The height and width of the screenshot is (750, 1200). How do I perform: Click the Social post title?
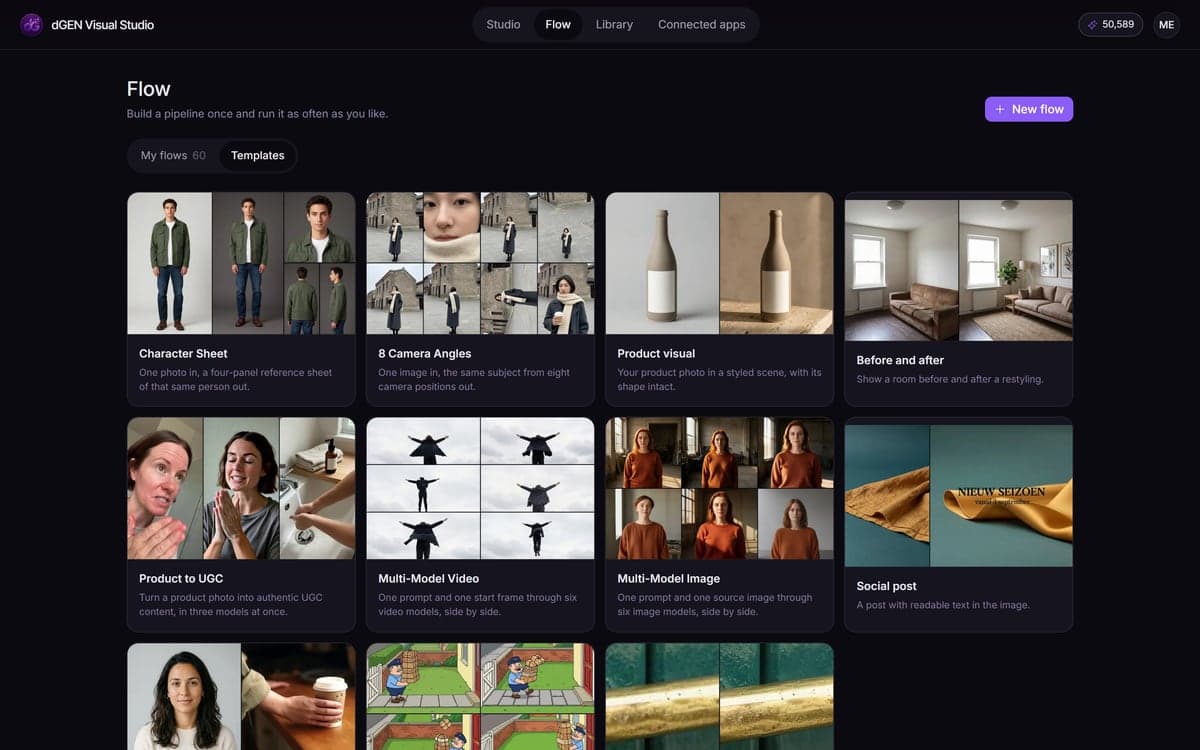tap(886, 586)
